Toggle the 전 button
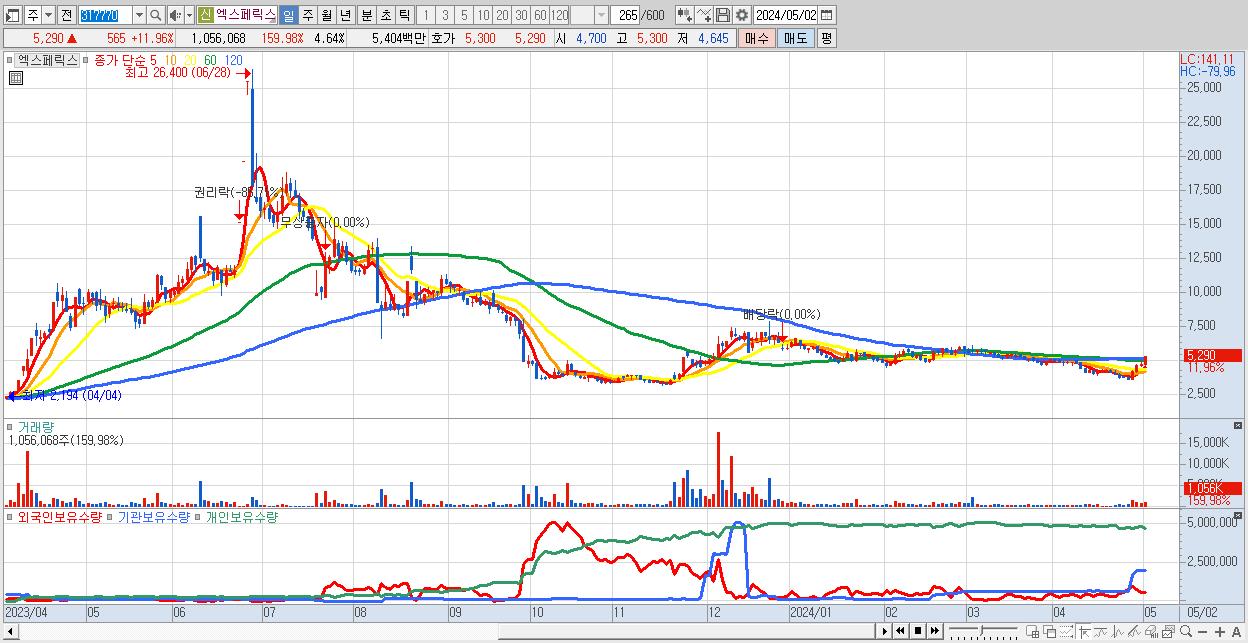 click(66, 15)
